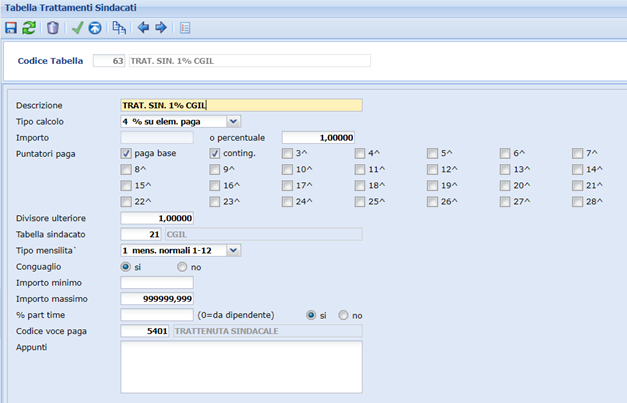Select Conguaglio no radio button
Image resolution: width=627 pixels, height=403 pixels.
(x=182, y=267)
